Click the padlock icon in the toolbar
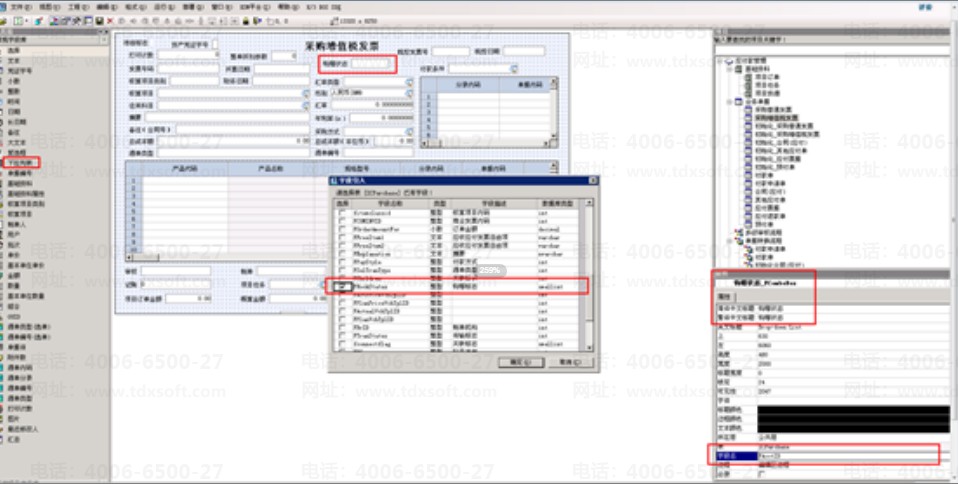 (x=246, y=21)
